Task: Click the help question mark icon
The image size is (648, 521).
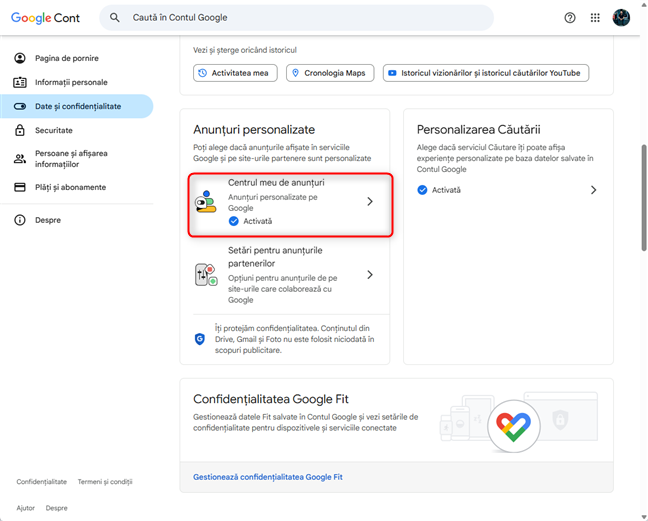Action: coord(570,17)
